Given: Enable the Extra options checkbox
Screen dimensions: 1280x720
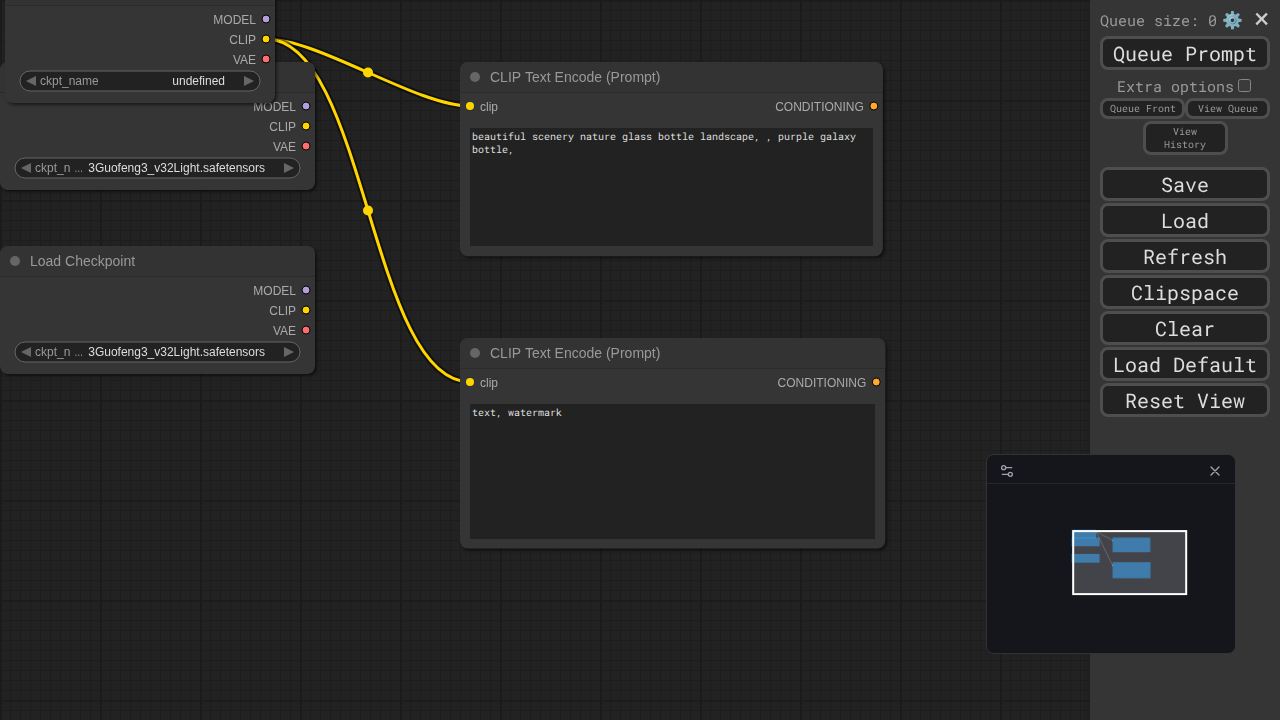Looking at the screenshot, I should (1244, 86).
